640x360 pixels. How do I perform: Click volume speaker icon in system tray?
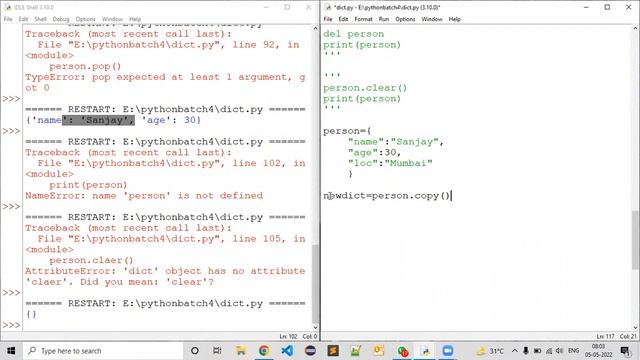(x=560, y=351)
